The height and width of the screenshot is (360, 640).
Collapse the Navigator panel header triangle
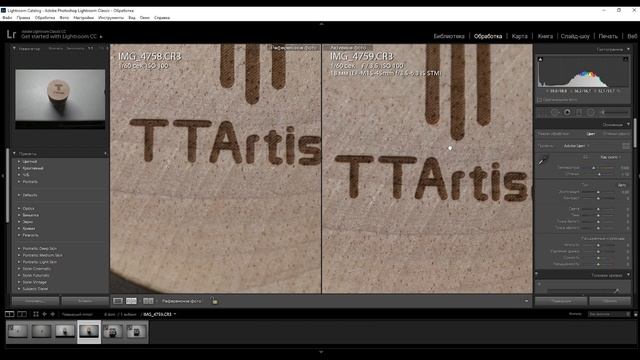(14, 49)
